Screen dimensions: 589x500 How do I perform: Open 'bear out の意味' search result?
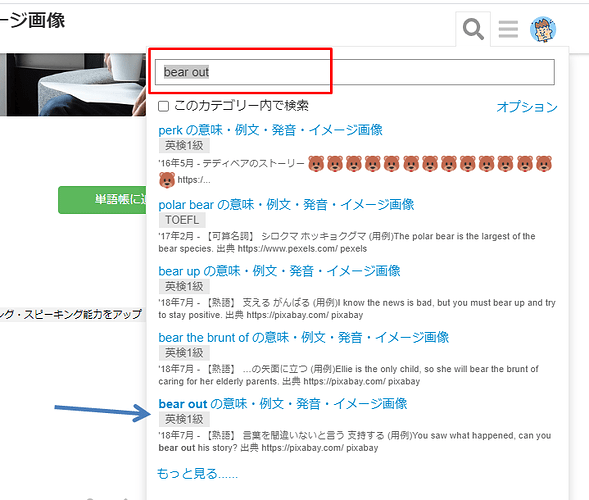pyautogui.click(x=282, y=404)
